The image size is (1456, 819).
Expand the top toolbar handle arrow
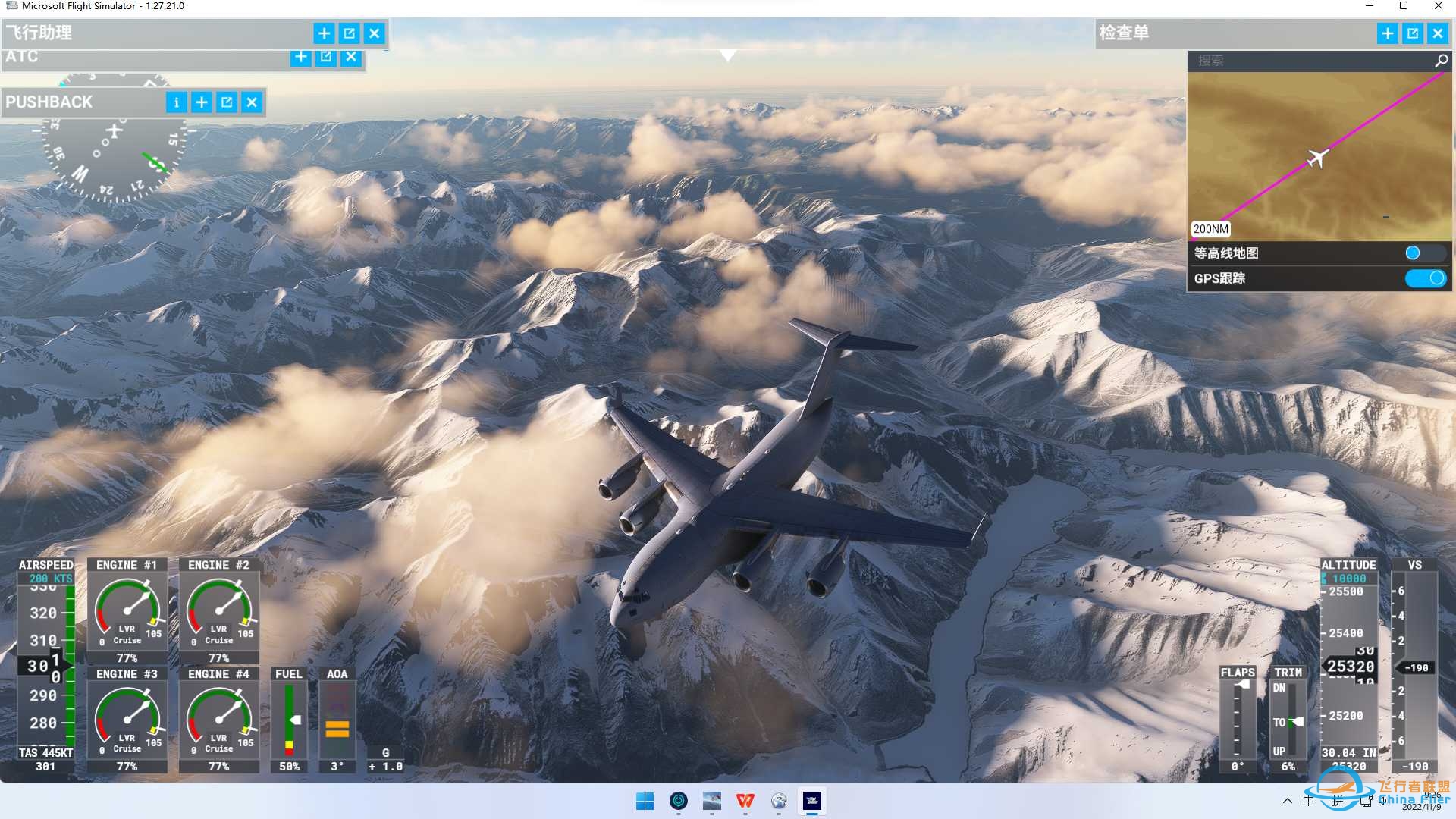point(728,55)
